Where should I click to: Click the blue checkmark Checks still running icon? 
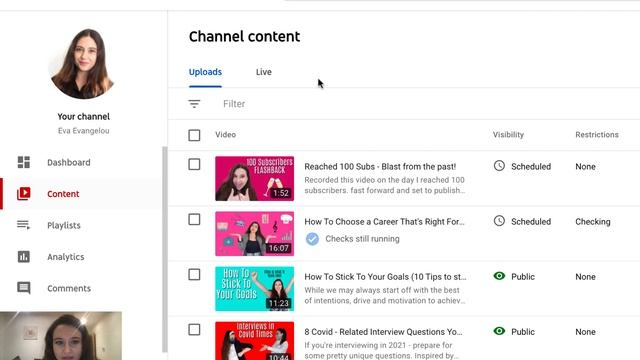click(x=312, y=239)
